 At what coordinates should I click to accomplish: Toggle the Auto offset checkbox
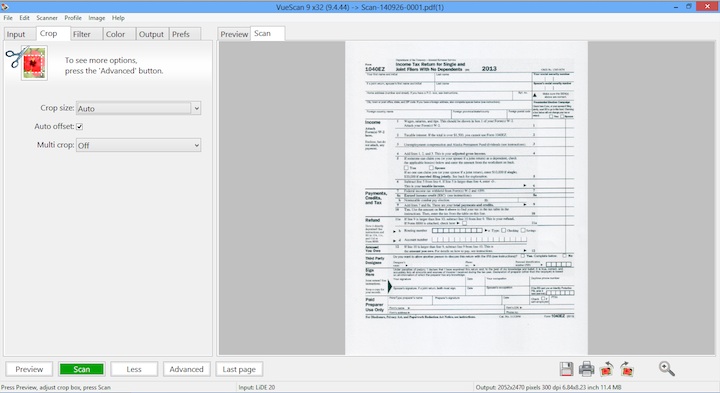79,126
